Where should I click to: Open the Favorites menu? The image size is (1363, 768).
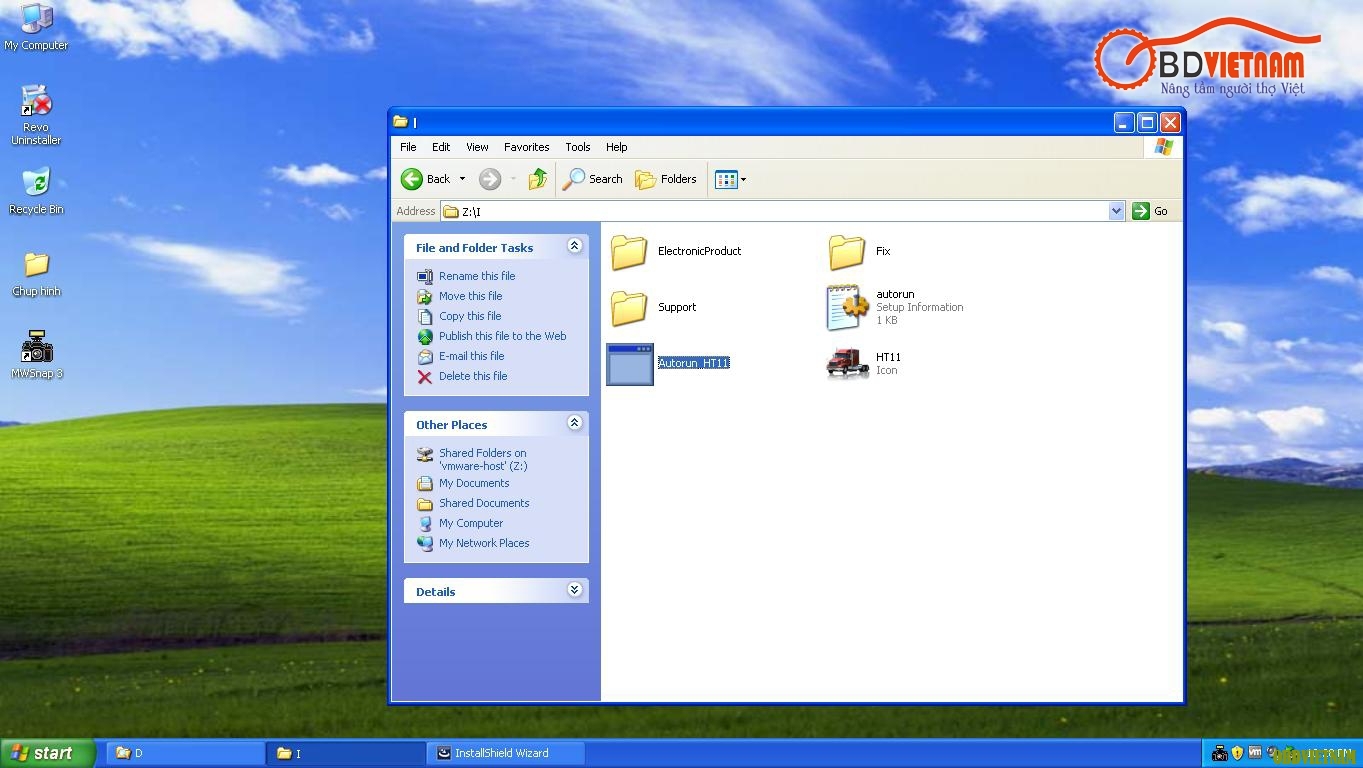pos(526,147)
